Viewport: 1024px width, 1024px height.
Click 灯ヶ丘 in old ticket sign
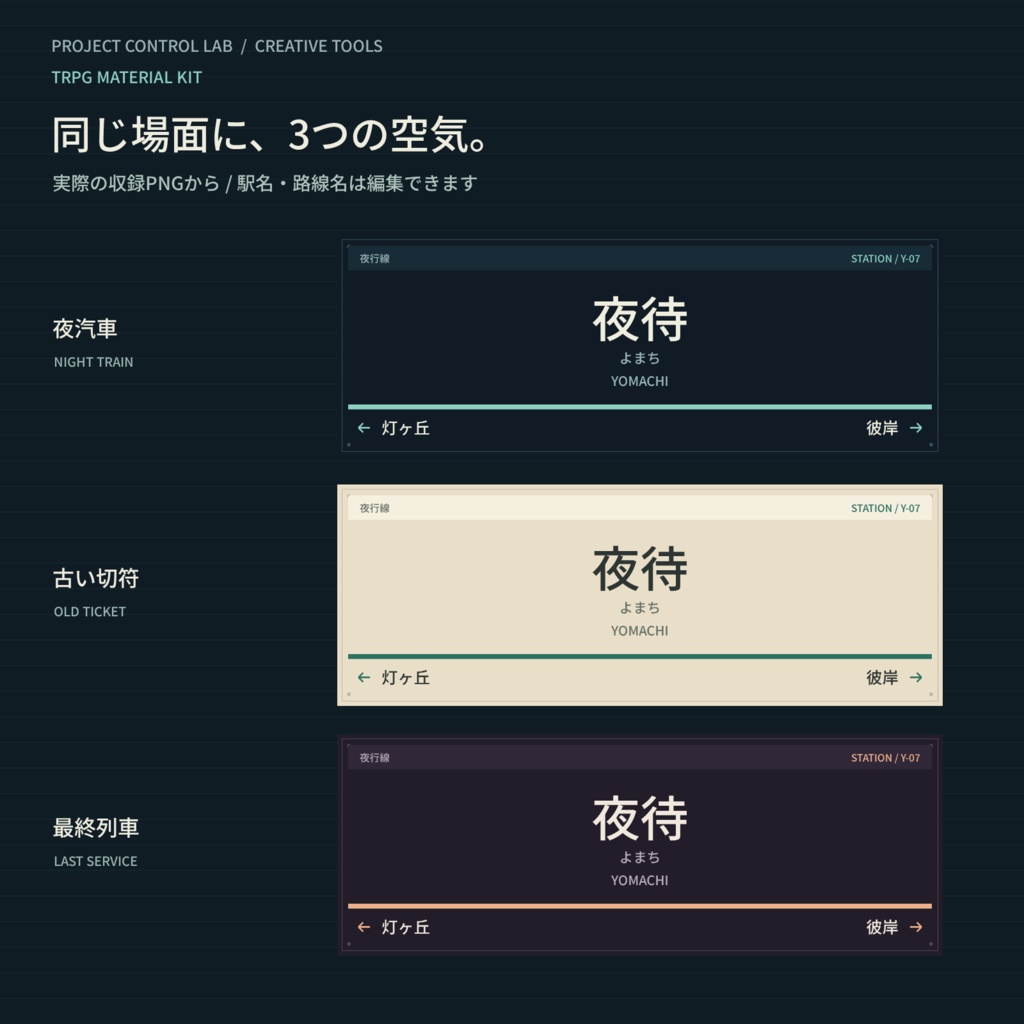coord(406,677)
